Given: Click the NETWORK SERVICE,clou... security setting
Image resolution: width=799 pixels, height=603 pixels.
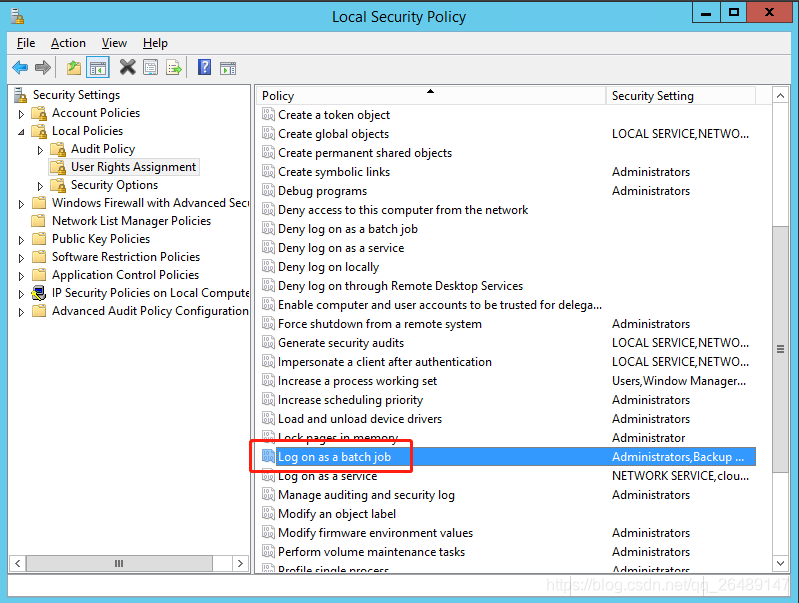Looking at the screenshot, I should [680, 476].
